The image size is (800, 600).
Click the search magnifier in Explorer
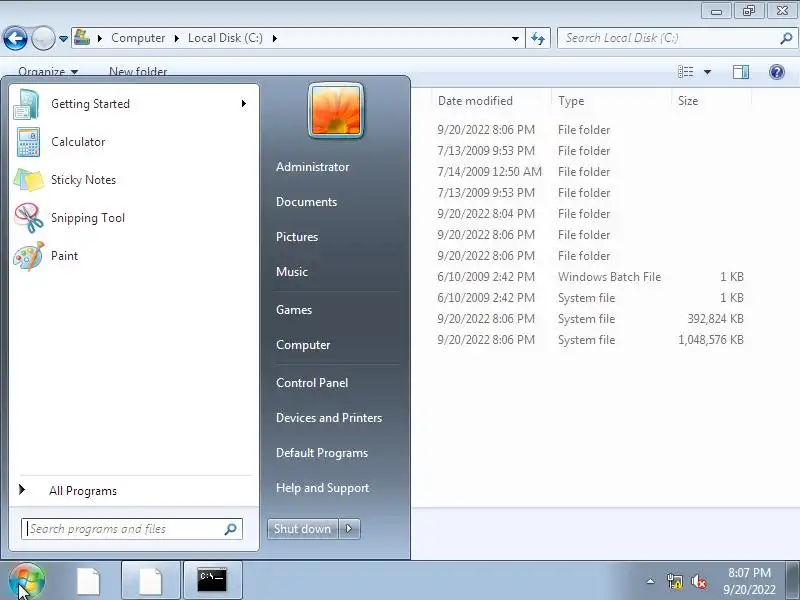click(786, 38)
